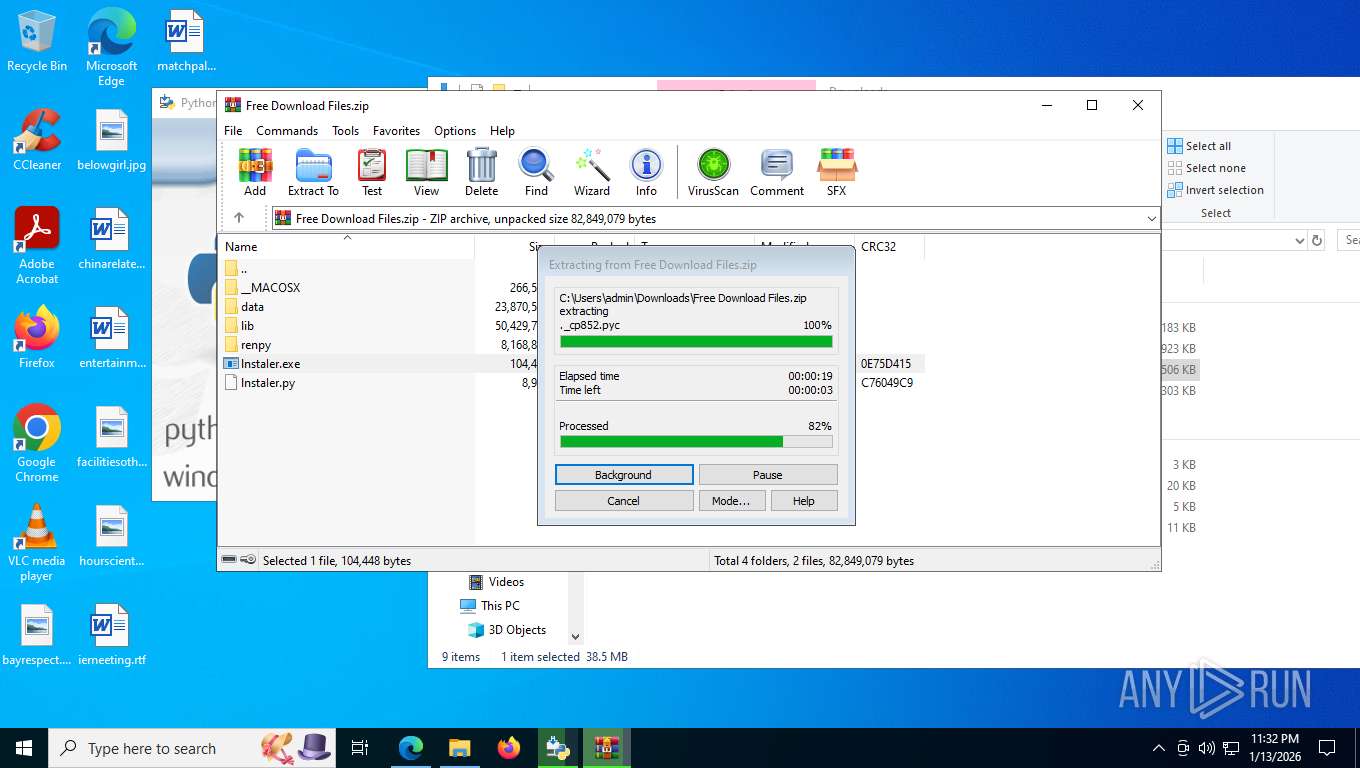Open the notifications center icon

(1327, 747)
